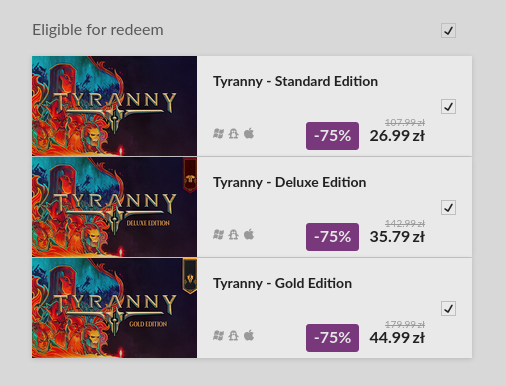This screenshot has width=506, height=386.
Task: Click the Deluxe Edition cover thumbnail
Action: (114, 207)
